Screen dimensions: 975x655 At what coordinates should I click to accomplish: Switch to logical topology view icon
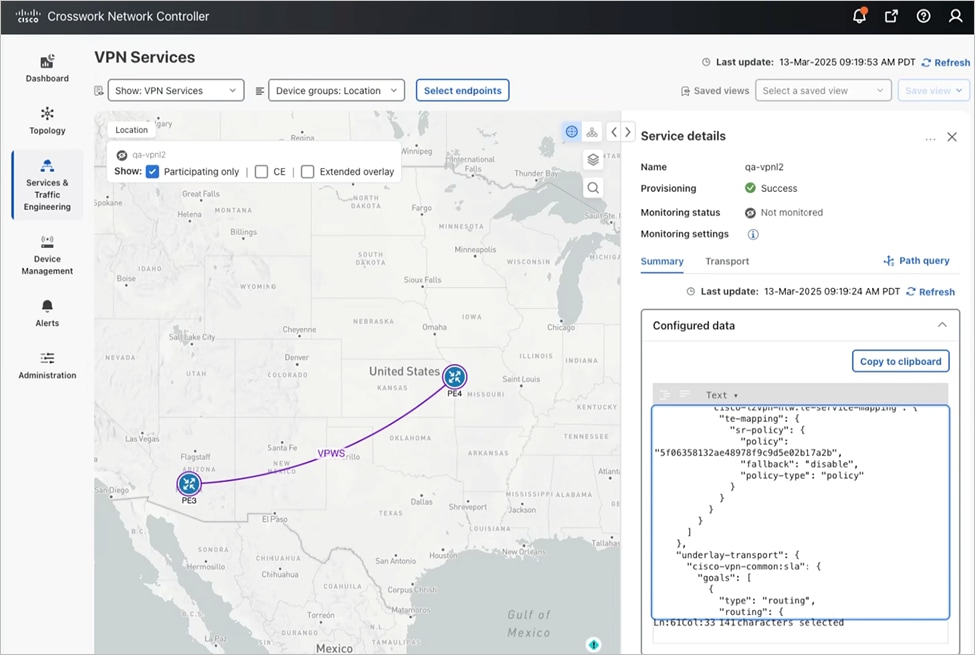pos(594,131)
